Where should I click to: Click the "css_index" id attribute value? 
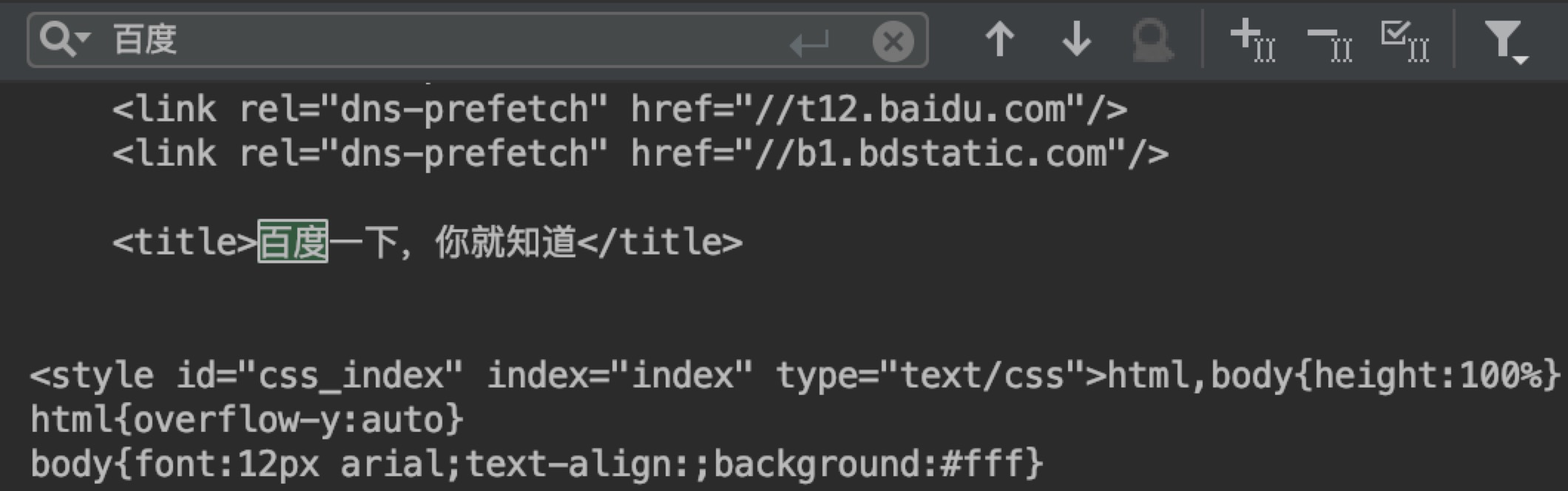(x=351, y=376)
